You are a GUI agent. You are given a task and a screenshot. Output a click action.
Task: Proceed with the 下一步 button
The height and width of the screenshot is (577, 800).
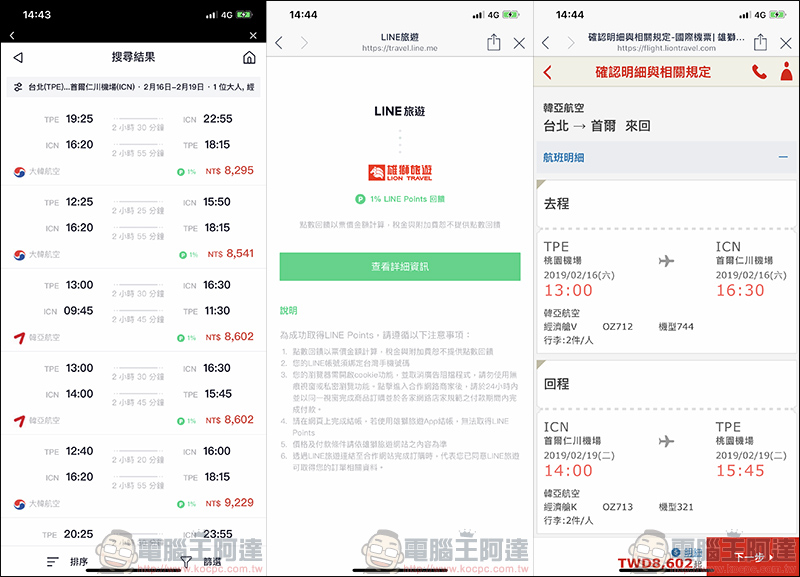tap(753, 557)
